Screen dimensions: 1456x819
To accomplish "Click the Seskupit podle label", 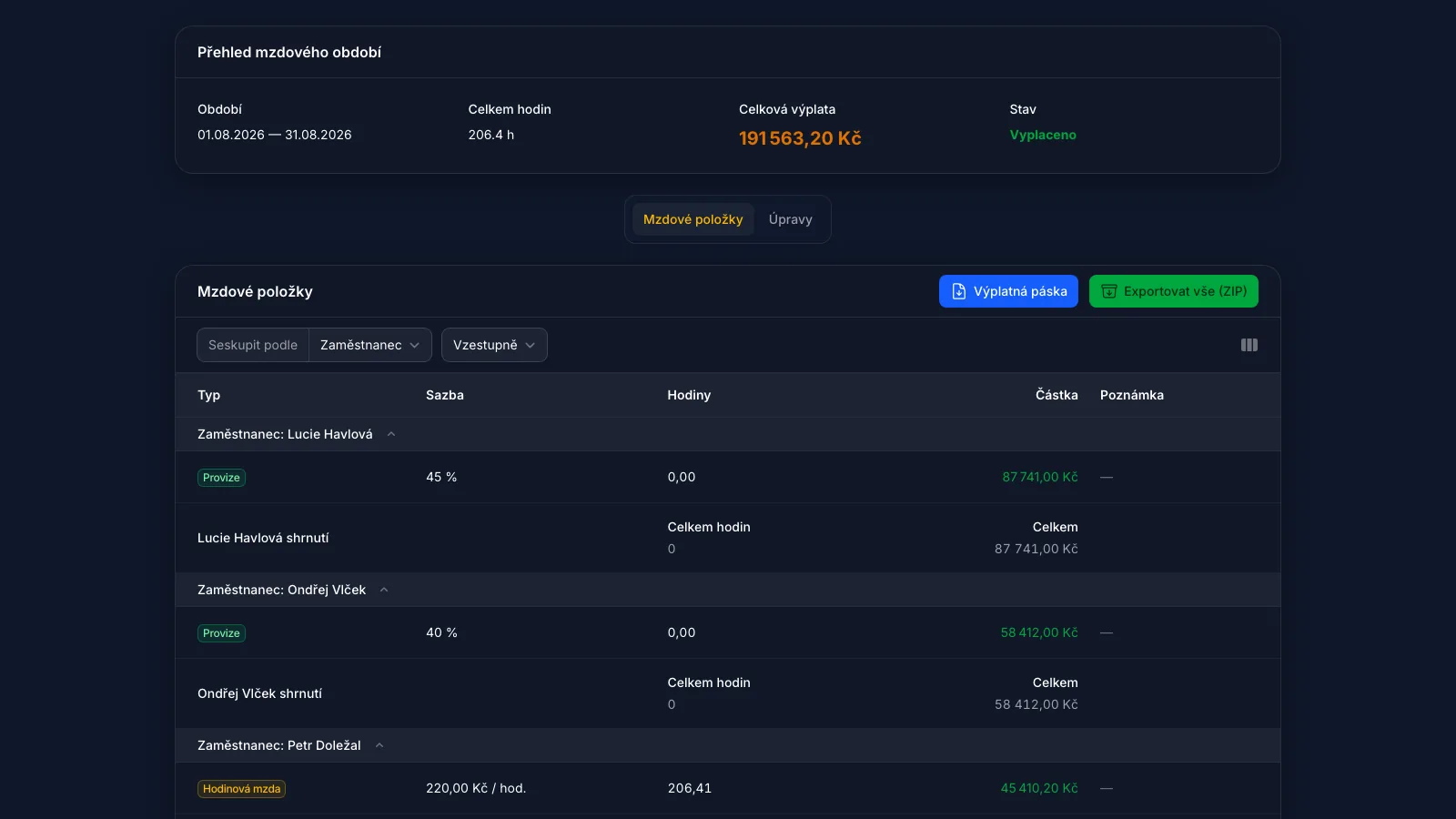I will [x=253, y=345].
